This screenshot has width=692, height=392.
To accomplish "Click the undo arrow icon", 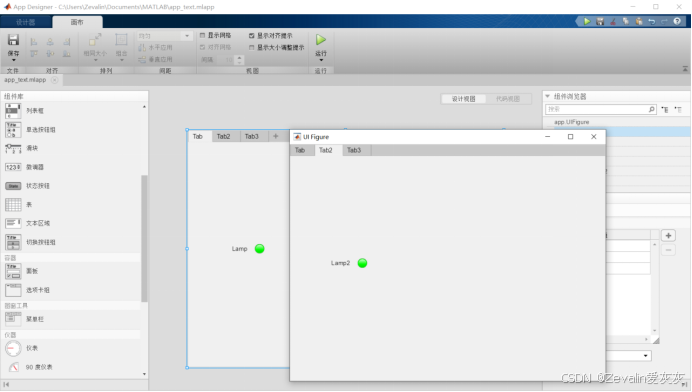I will pos(651,21).
